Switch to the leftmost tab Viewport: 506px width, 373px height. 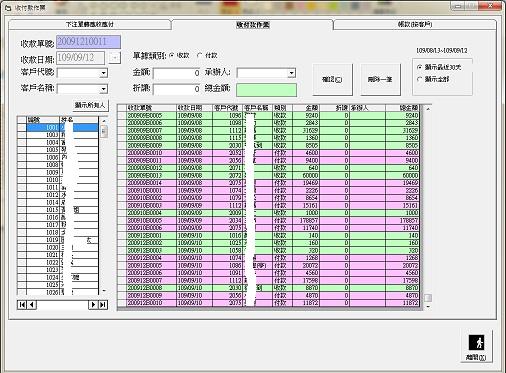pos(90,24)
